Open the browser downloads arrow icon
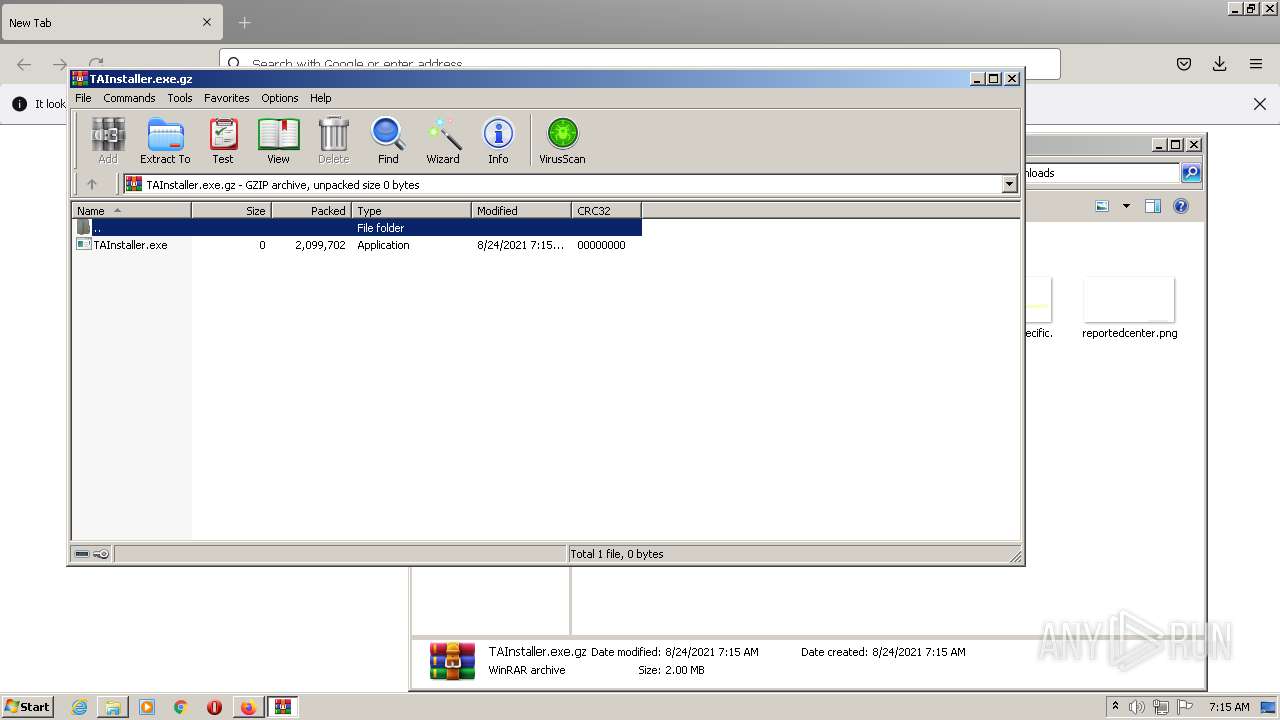 [x=1219, y=63]
